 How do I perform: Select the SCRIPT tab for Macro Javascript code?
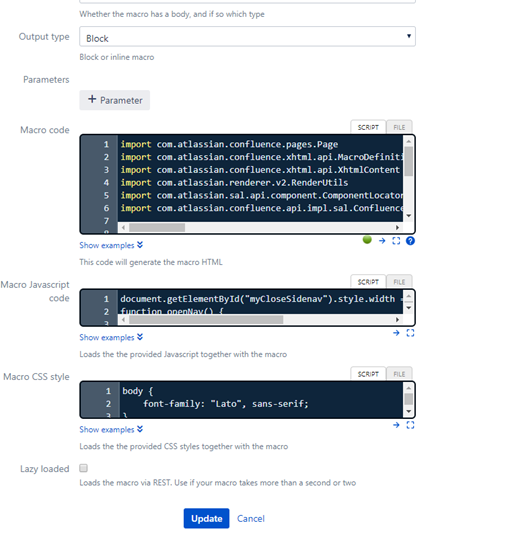[x=368, y=282]
